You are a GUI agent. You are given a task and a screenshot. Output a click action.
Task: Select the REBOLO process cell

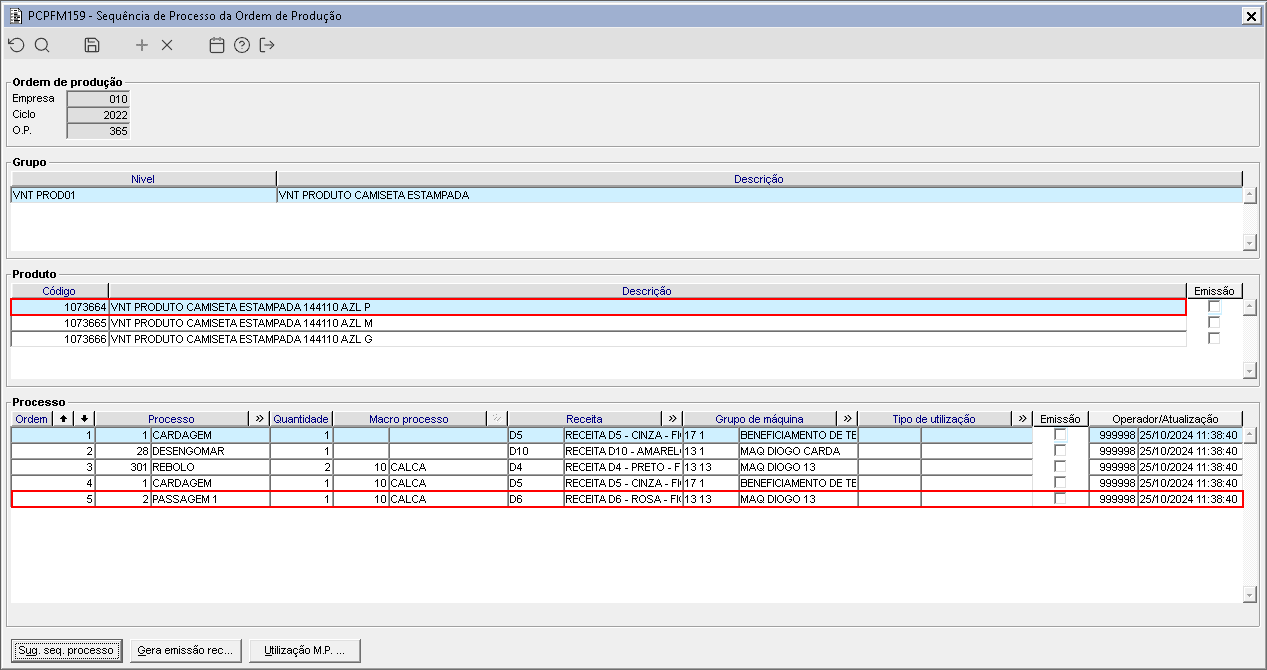pos(210,467)
